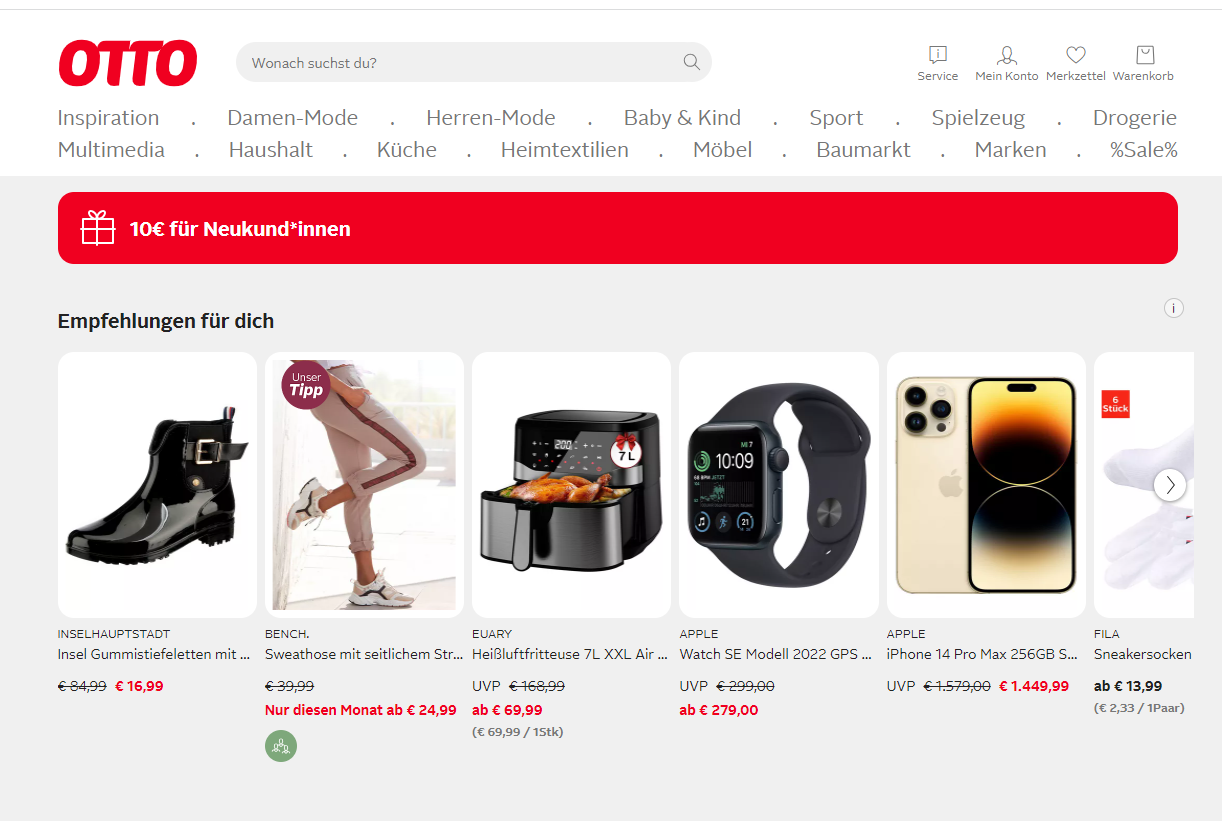Select the %Sale% menu item
The image size is (1222, 821).
click(x=1143, y=150)
